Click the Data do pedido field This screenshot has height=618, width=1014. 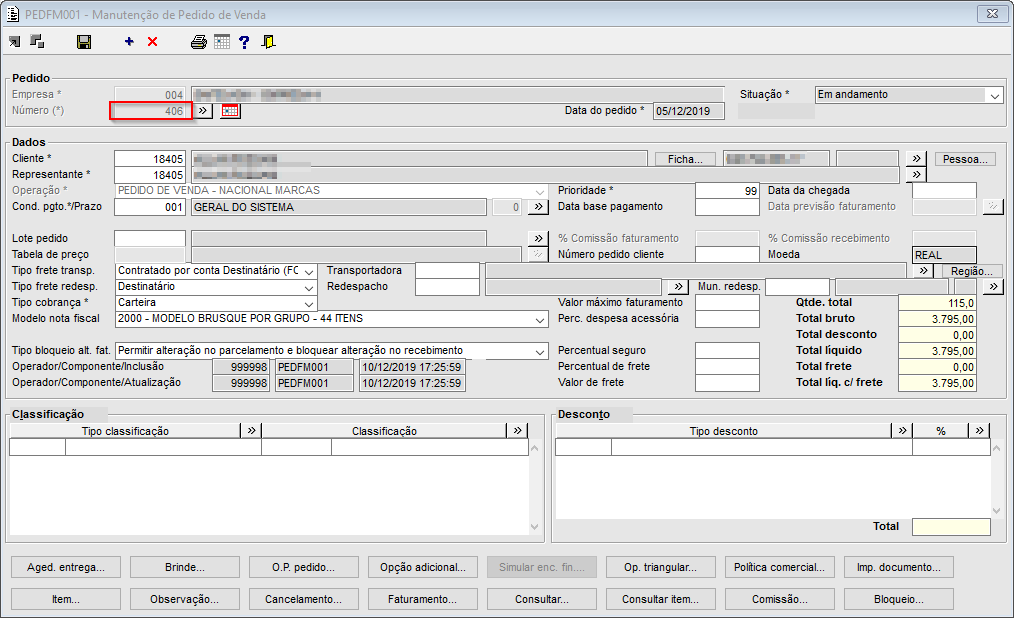[x=688, y=111]
